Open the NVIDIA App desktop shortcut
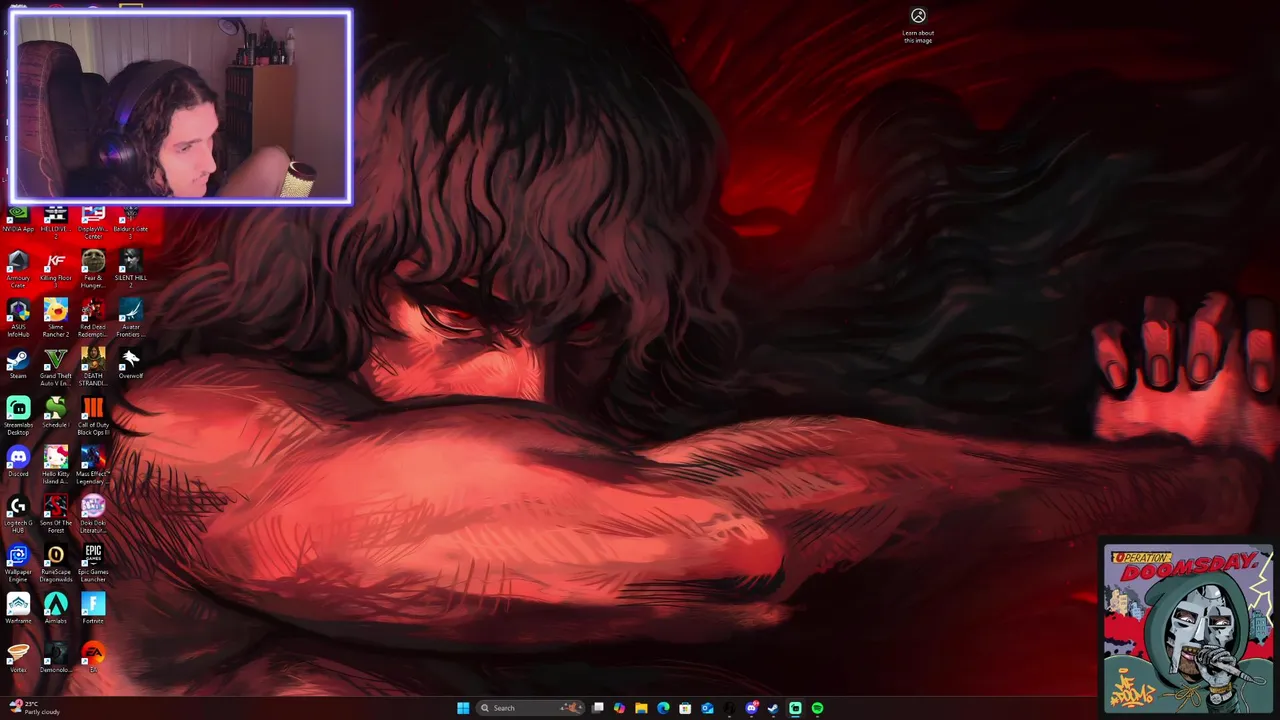 point(18,219)
